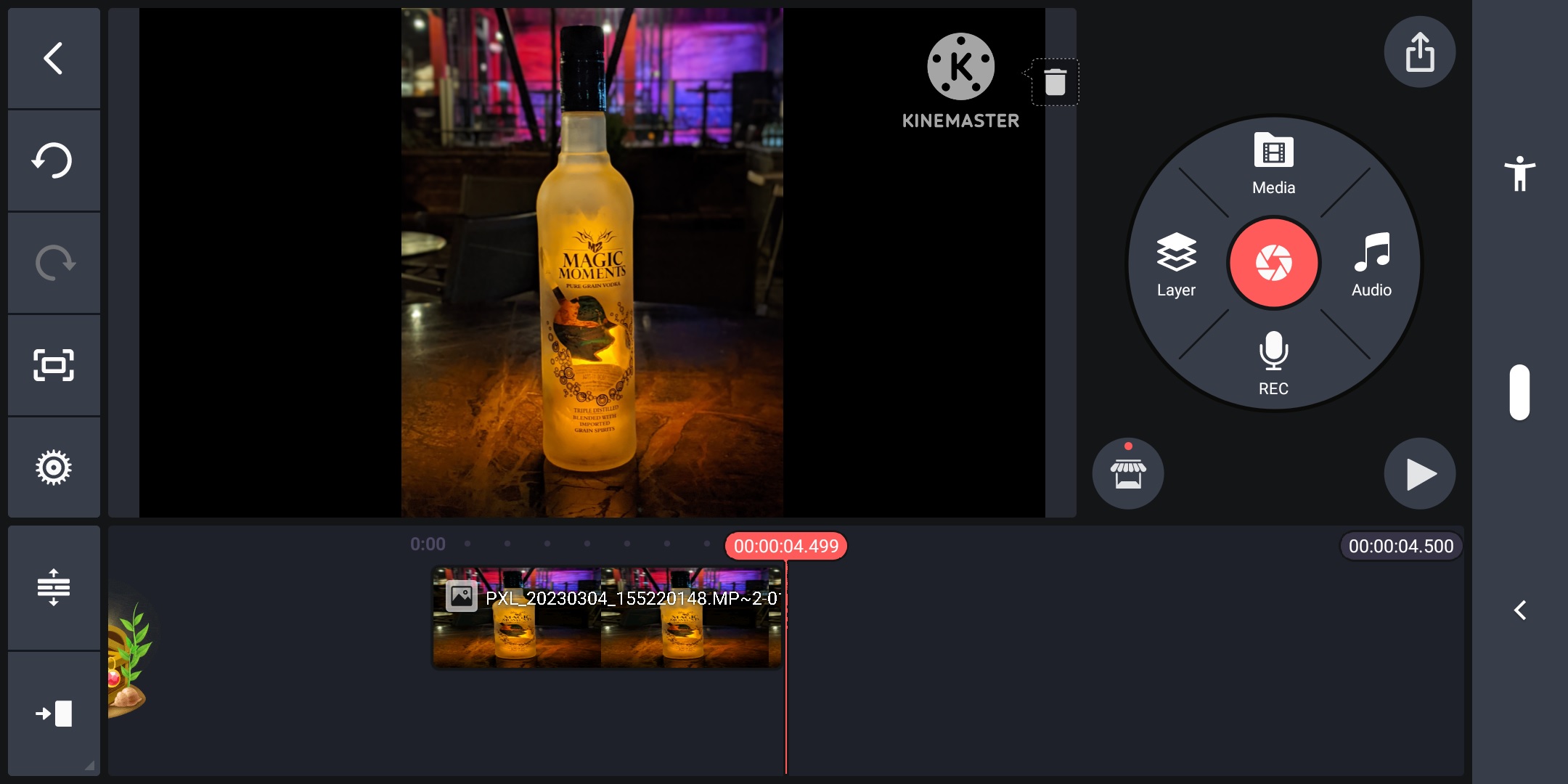
Task: Start REC voice recording
Action: 1273,364
